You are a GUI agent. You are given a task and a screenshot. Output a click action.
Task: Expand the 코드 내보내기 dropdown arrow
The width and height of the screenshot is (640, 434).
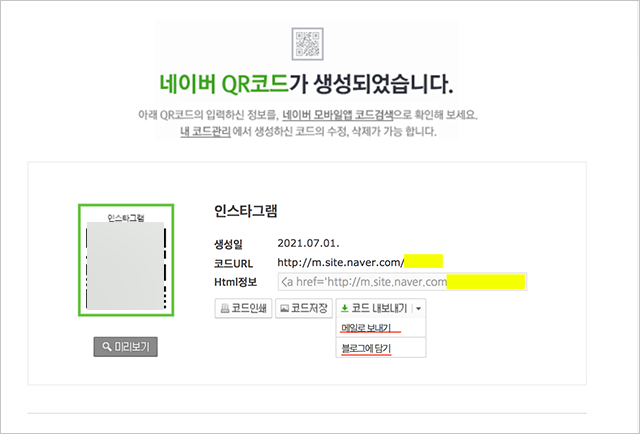(x=419, y=309)
